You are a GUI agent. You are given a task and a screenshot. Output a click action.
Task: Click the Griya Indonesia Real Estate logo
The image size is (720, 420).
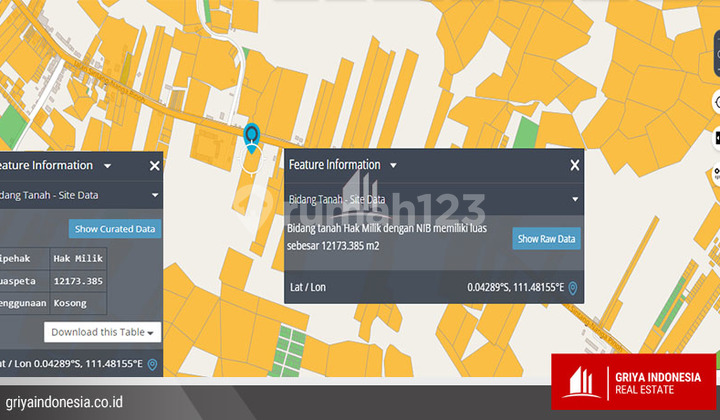coord(634,381)
